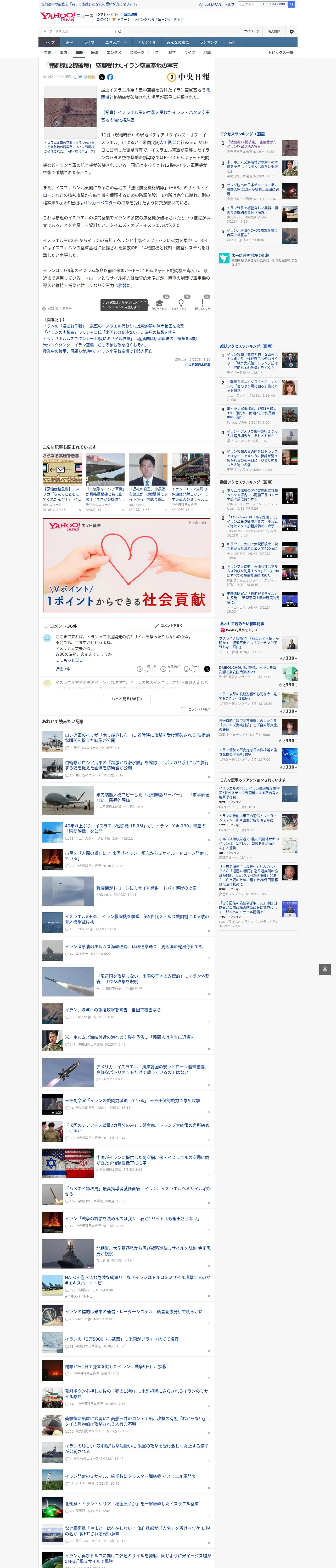336x1568 pixels.
Task: Click the わかりやすい lightbulb reaction
Action: pyautogui.click(x=181, y=303)
